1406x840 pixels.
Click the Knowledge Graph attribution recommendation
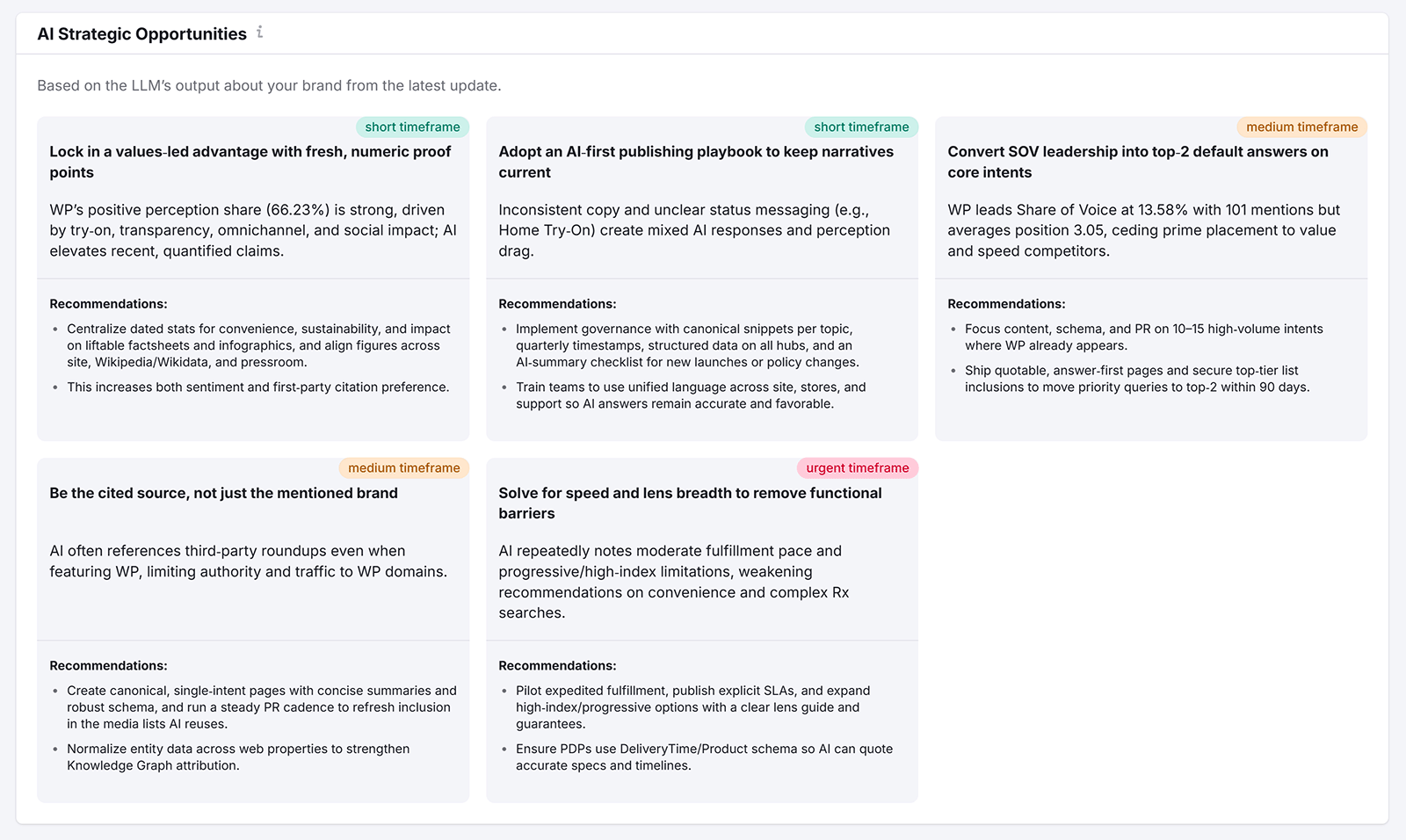(x=238, y=757)
